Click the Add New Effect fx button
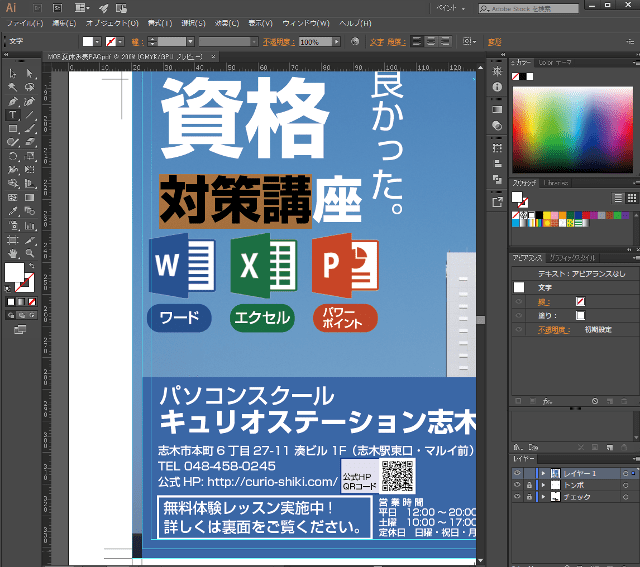This screenshot has height=567, width=640. (x=547, y=401)
